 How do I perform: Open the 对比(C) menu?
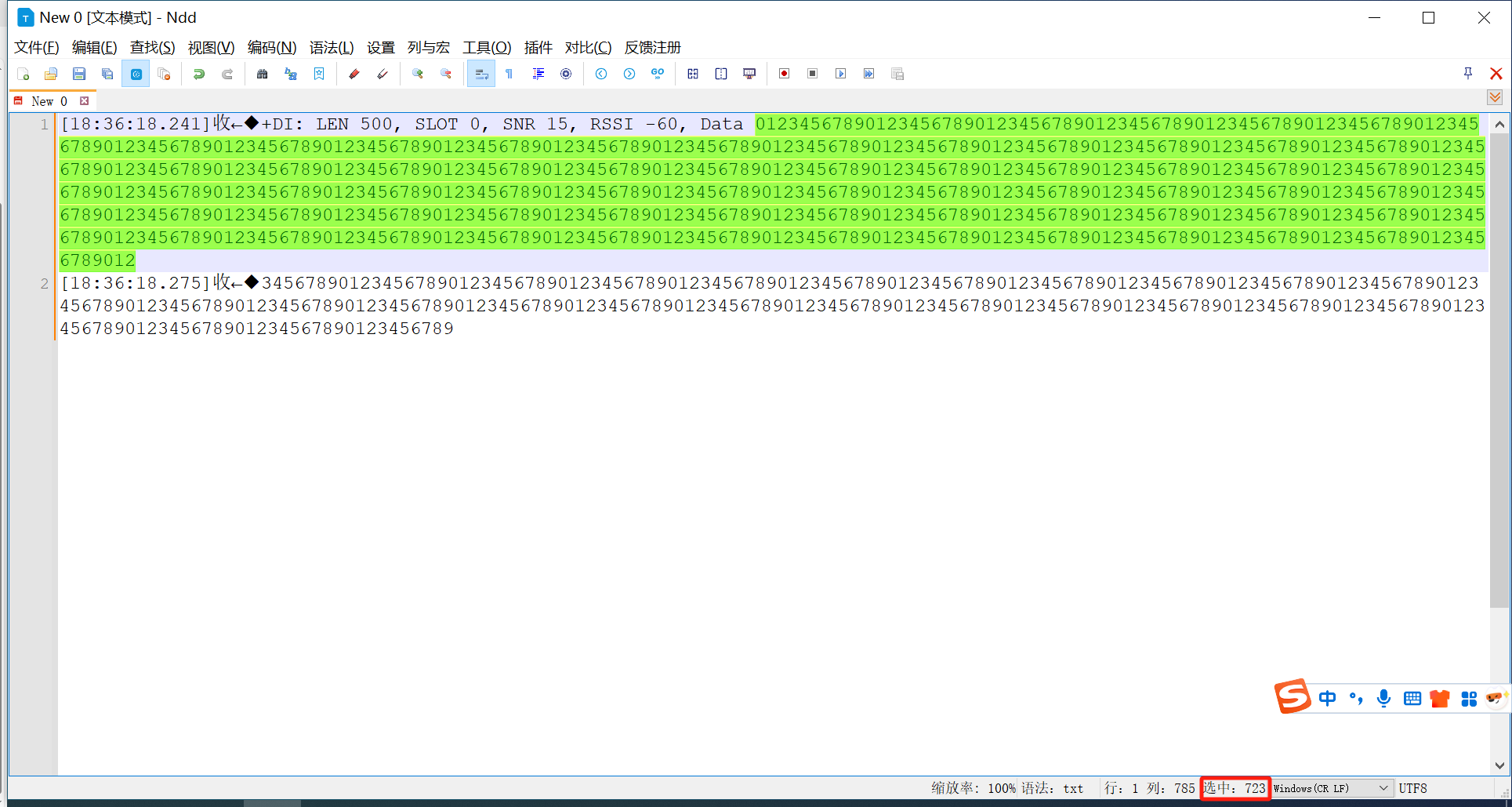pyautogui.click(x=589, y=47)
